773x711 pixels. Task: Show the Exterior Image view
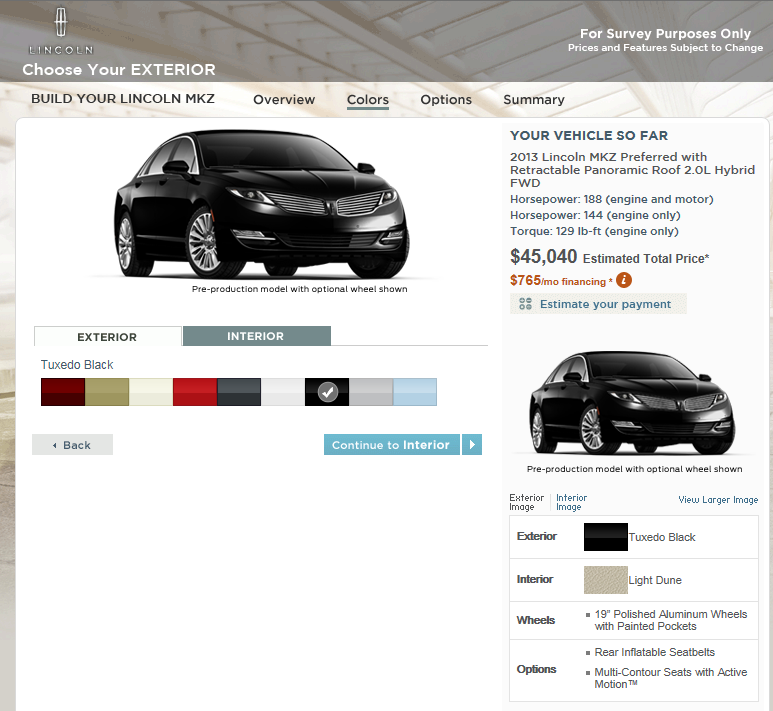527,502
